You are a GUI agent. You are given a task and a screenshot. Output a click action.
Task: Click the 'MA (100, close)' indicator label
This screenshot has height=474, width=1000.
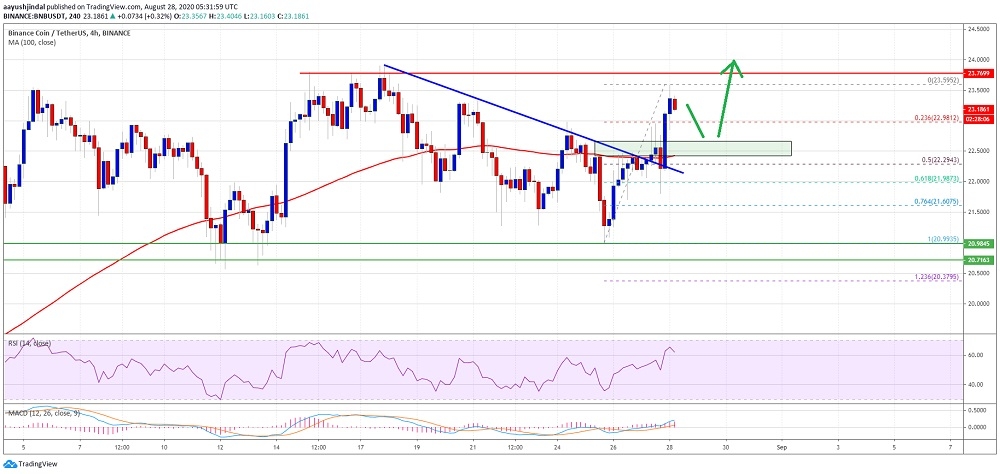pos(31,42)
